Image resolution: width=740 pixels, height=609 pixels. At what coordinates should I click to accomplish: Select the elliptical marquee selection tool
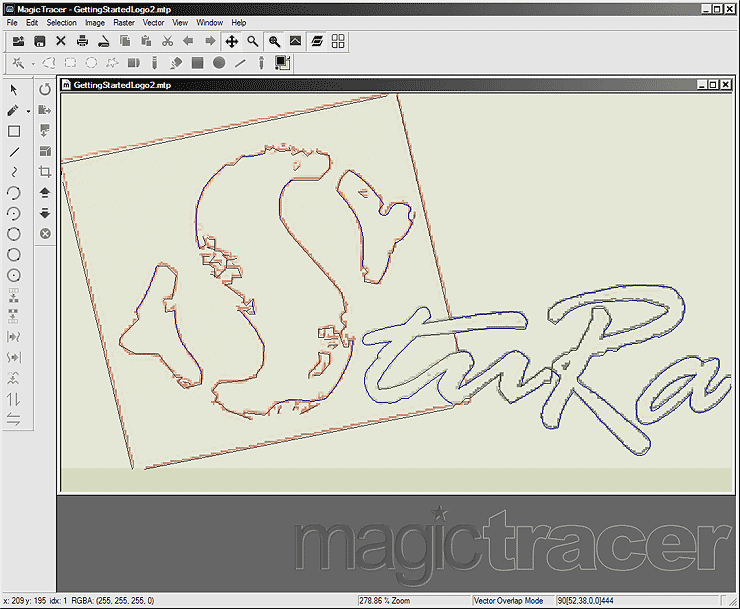point(92,63)
